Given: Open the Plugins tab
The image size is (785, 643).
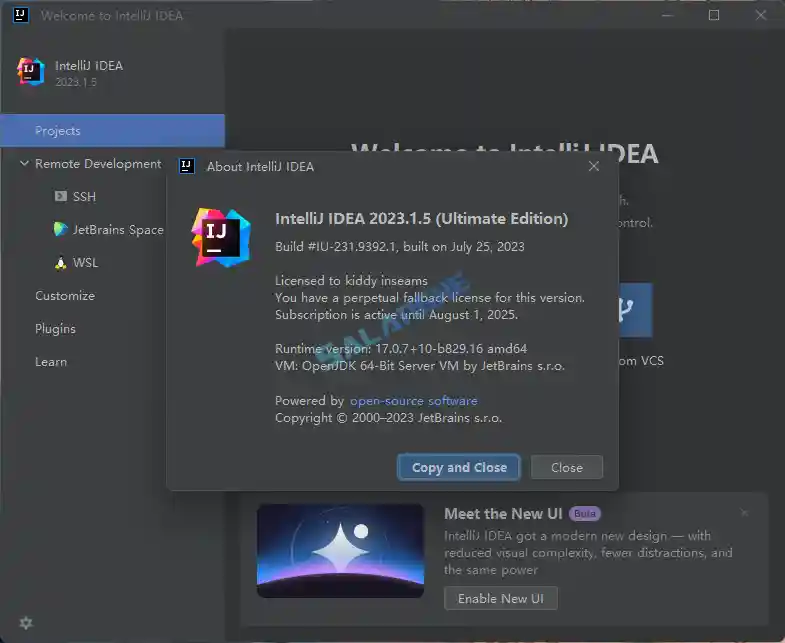Looking at the screenshot, I should coord(56,329).
